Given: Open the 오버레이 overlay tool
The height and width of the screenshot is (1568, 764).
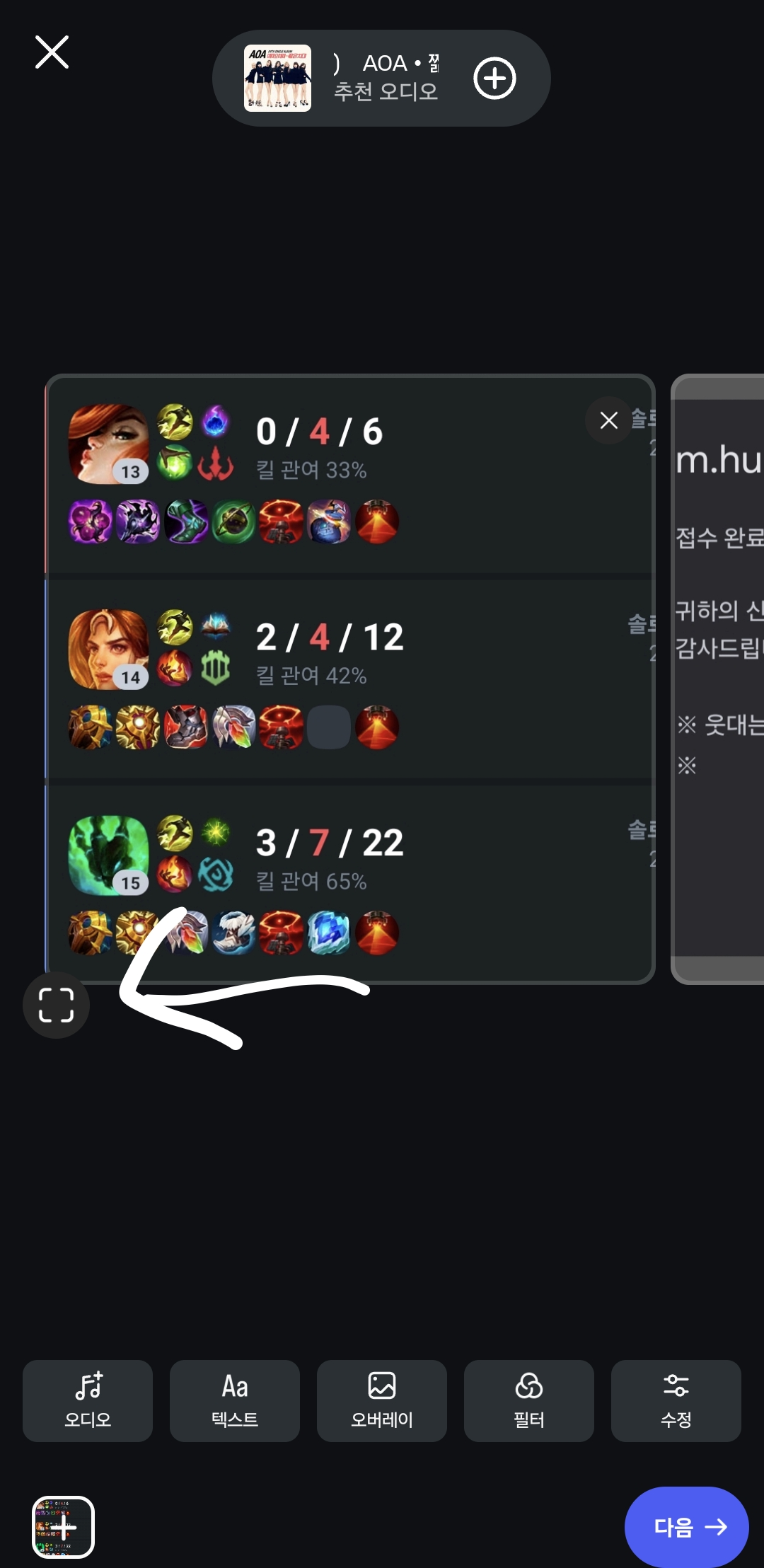Looking at the screenshot, I should coord(382,1400).
